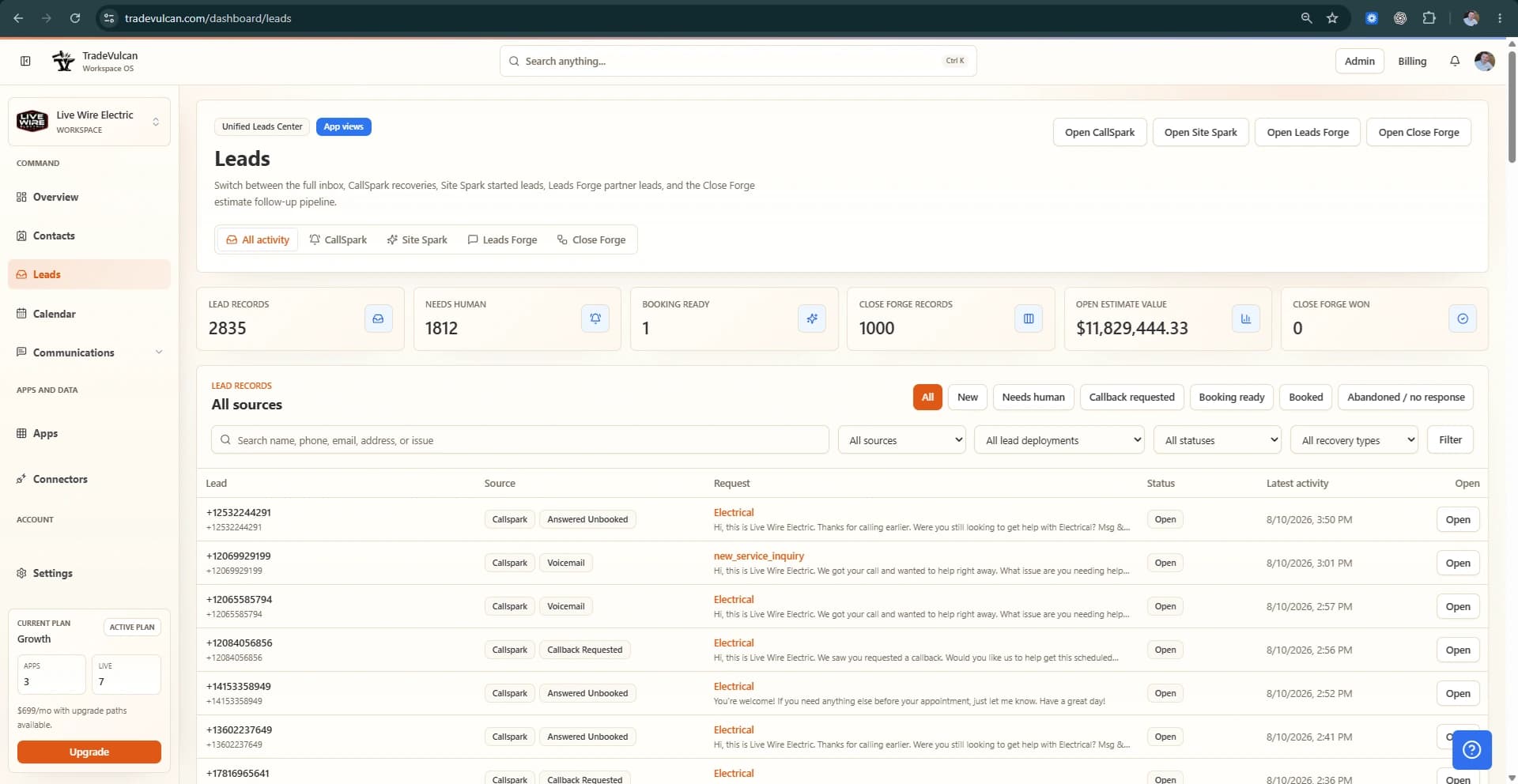Toggle the All status filter chip
This screenshot has height=784, width=1518.
[927, 397]
